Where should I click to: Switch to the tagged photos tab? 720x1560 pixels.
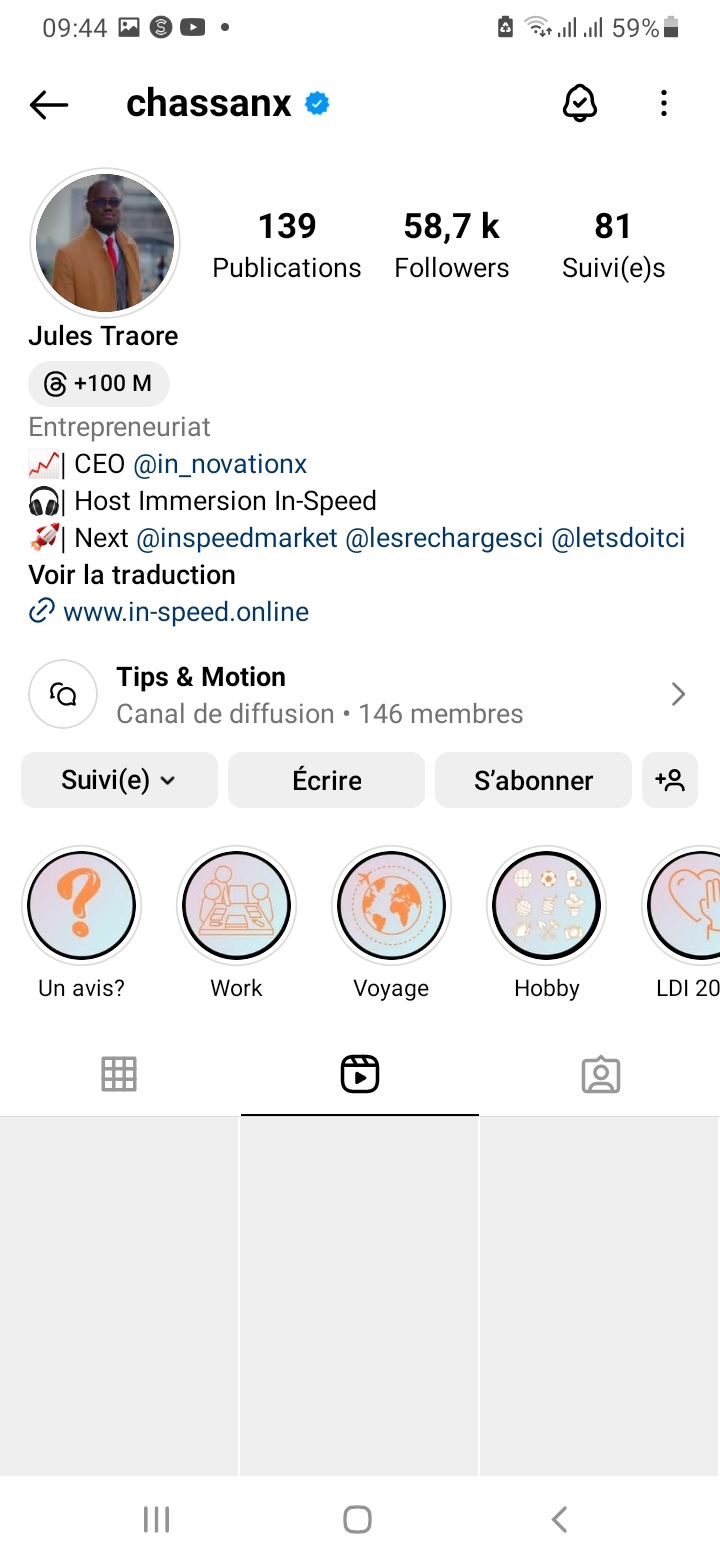[600, 1074]
